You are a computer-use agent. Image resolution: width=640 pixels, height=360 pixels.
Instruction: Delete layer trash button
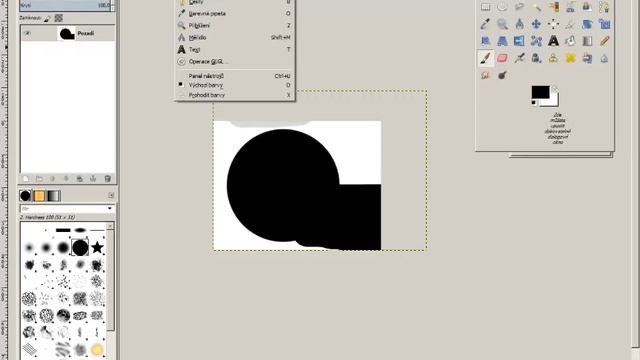click(108, 179)
